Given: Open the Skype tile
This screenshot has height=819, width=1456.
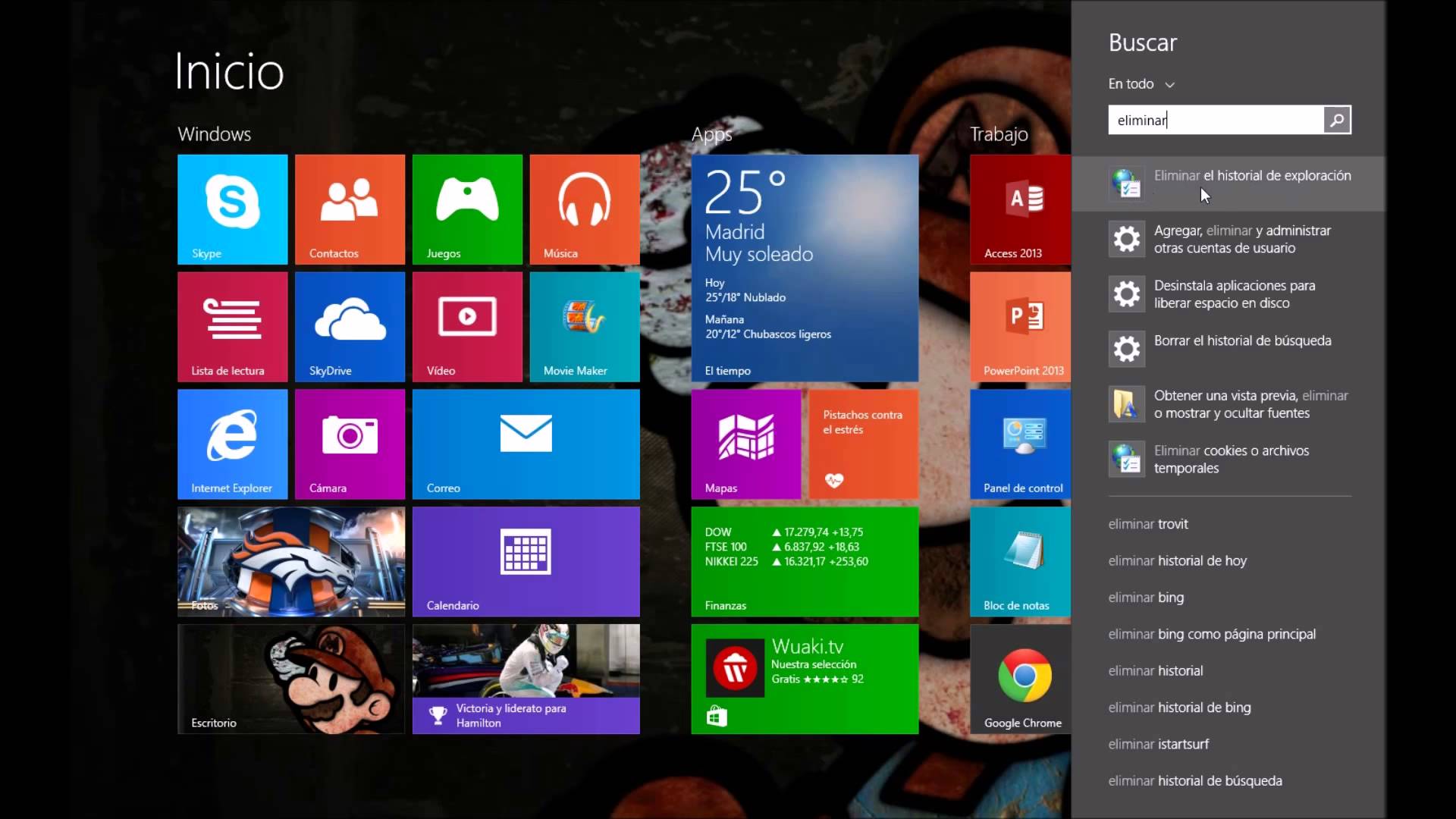Looking at the screenshot, I should (x=231, y=209).
